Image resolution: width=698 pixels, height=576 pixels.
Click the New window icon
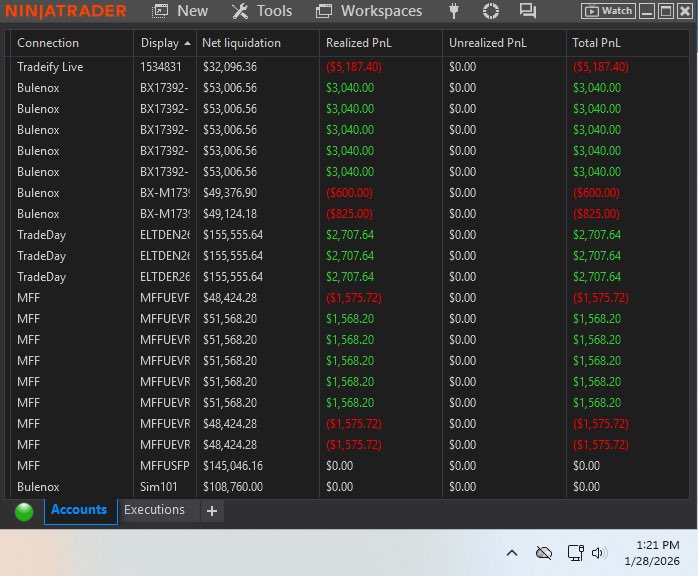(160, 11)
